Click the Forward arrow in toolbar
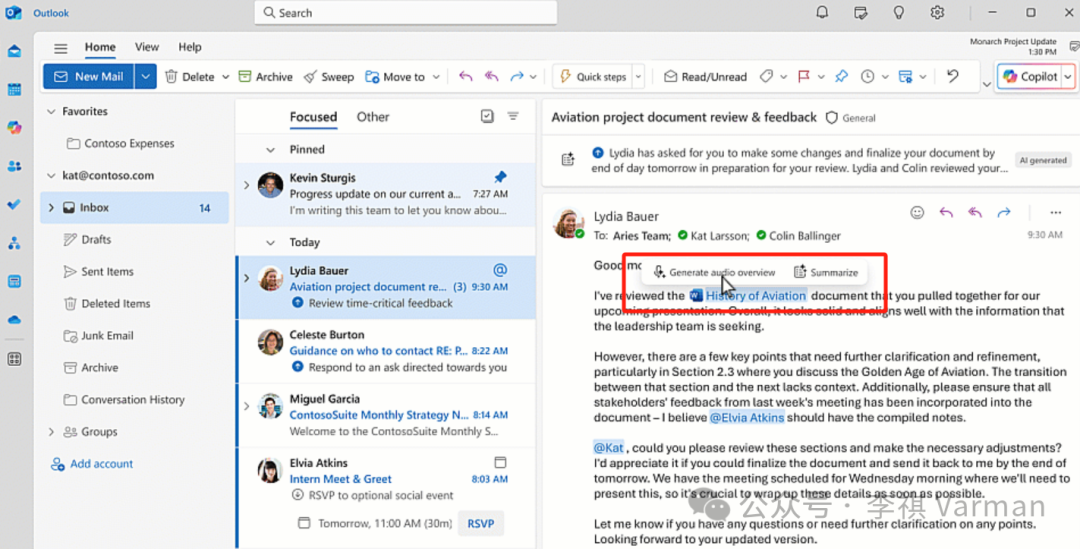This screenshot has height=549, width=1080. pyautogui.click(x=517, y=76)
